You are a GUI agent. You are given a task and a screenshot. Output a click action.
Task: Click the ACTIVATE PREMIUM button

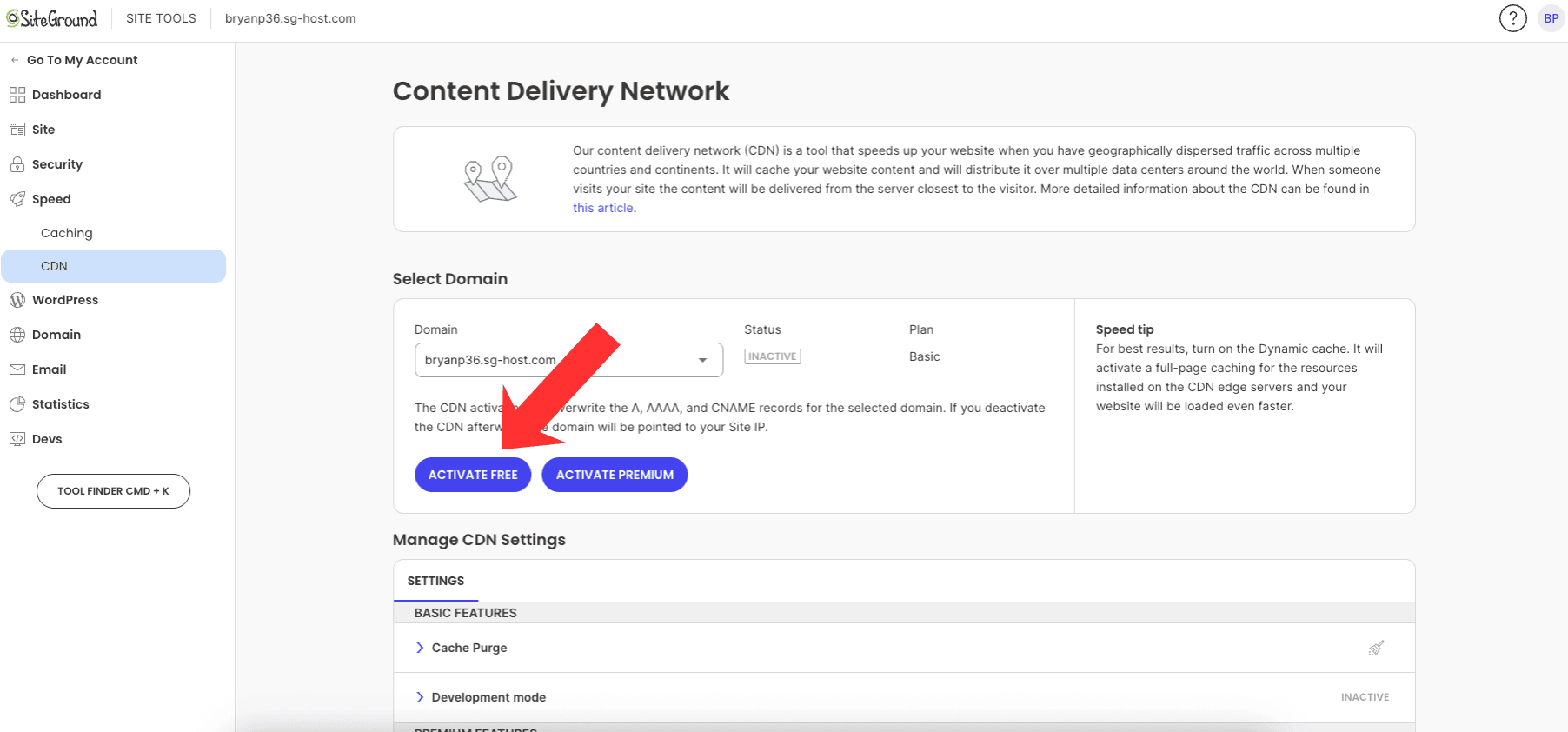click(615, 475)
